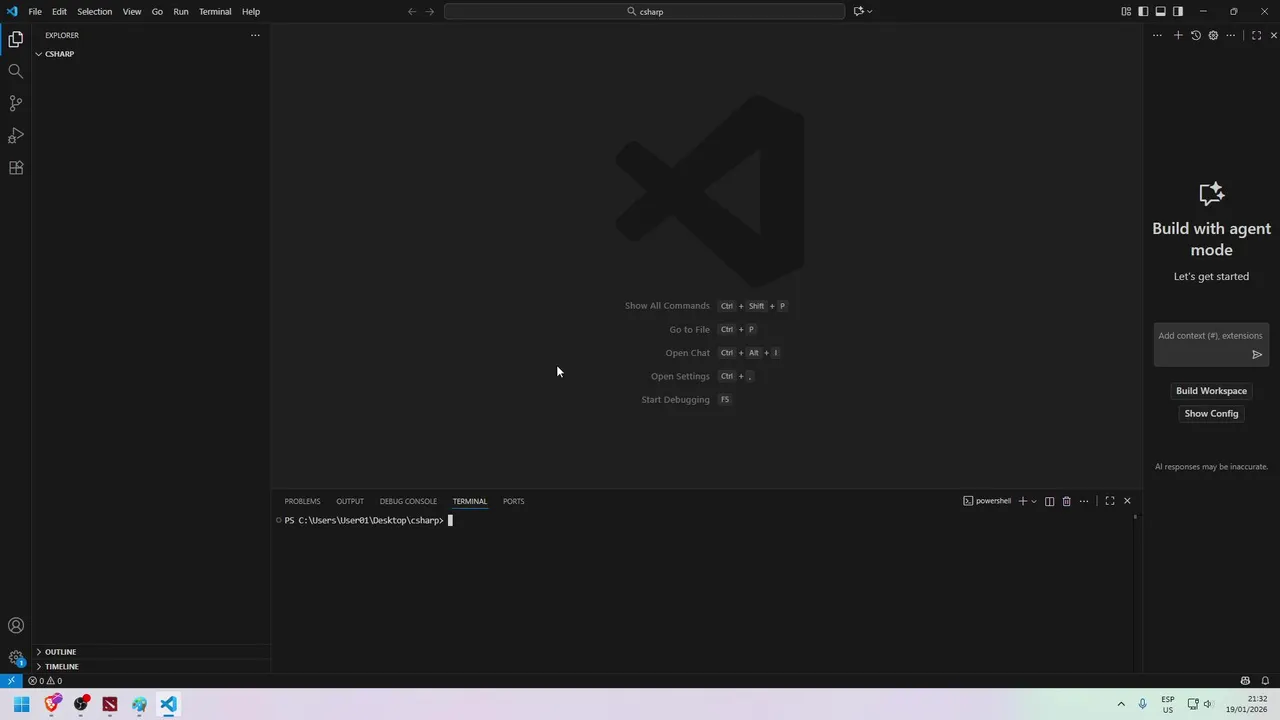Open the Terminal menu
The width and height of the screenshot is (1280, 720).
coord(215,11)
